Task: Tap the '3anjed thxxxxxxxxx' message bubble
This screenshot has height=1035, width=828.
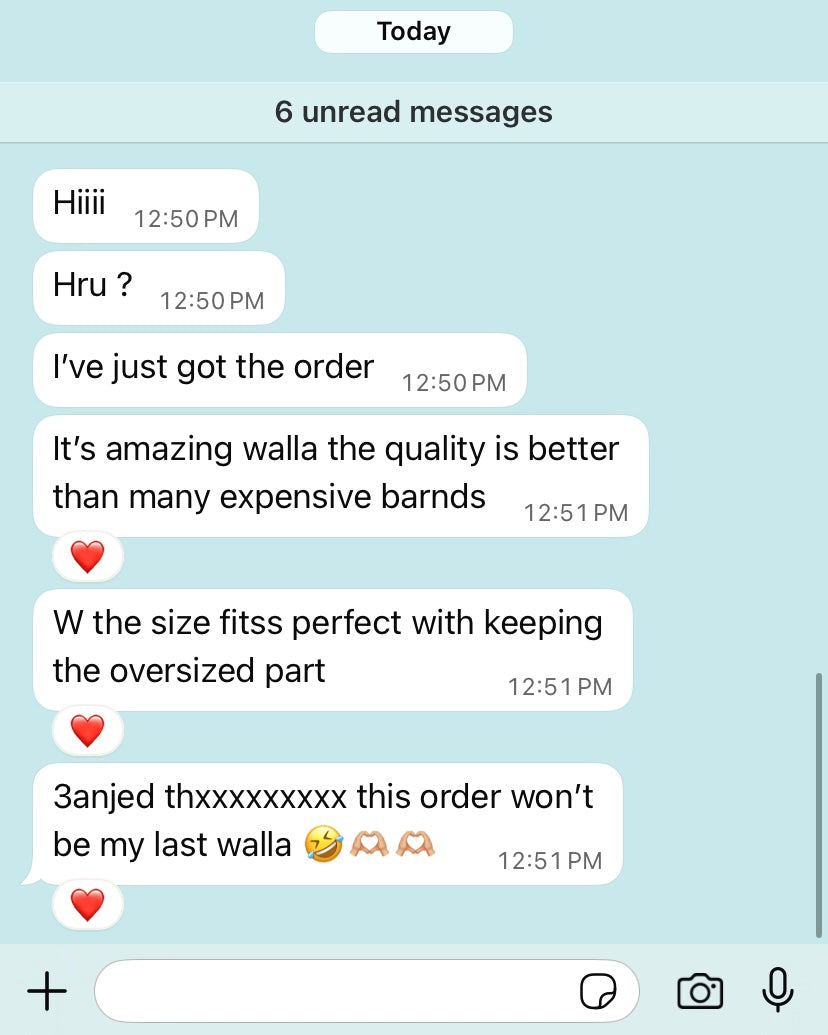Action: tap(328, 824)
